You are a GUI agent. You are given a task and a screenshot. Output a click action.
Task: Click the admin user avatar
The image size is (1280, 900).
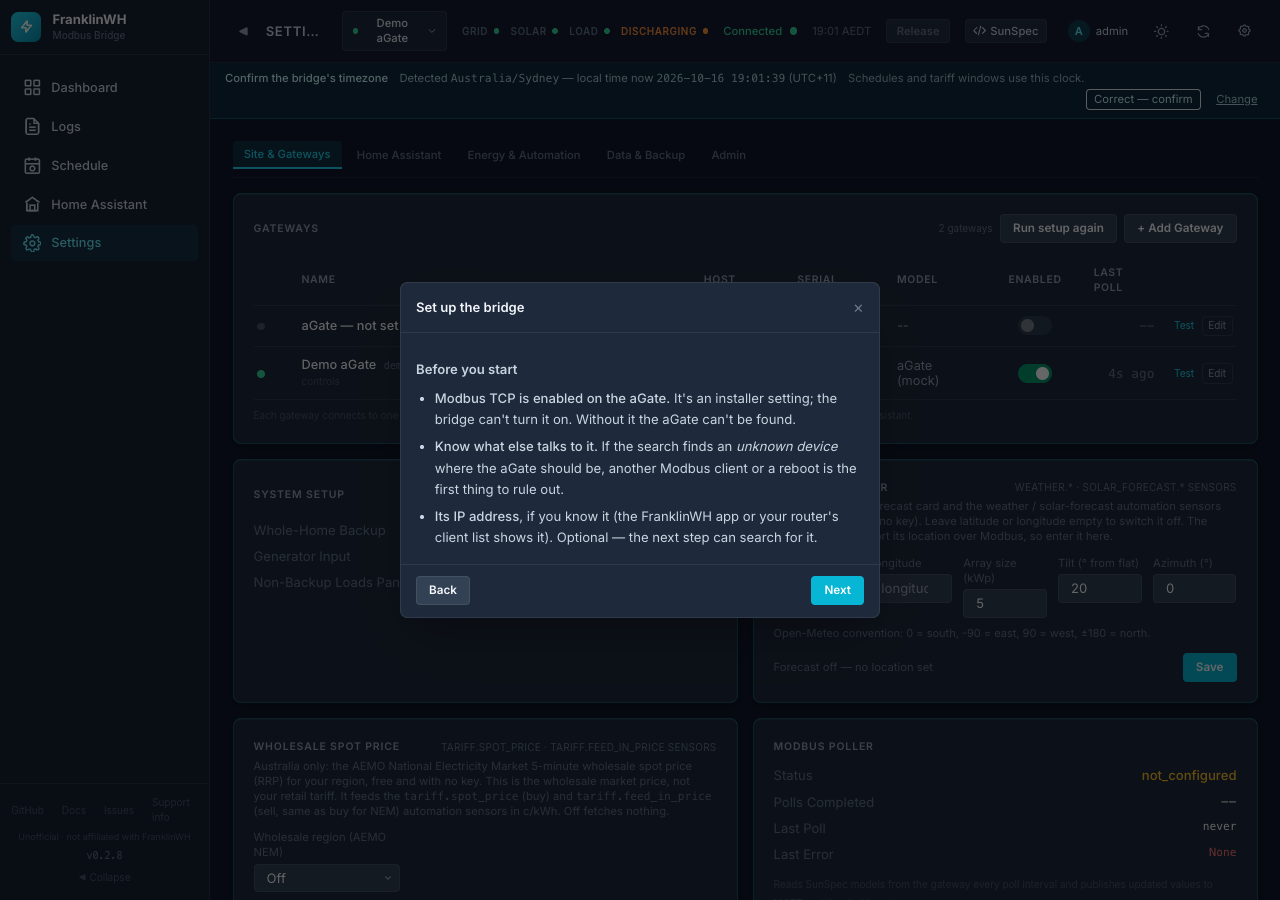tap(1078, 31)
